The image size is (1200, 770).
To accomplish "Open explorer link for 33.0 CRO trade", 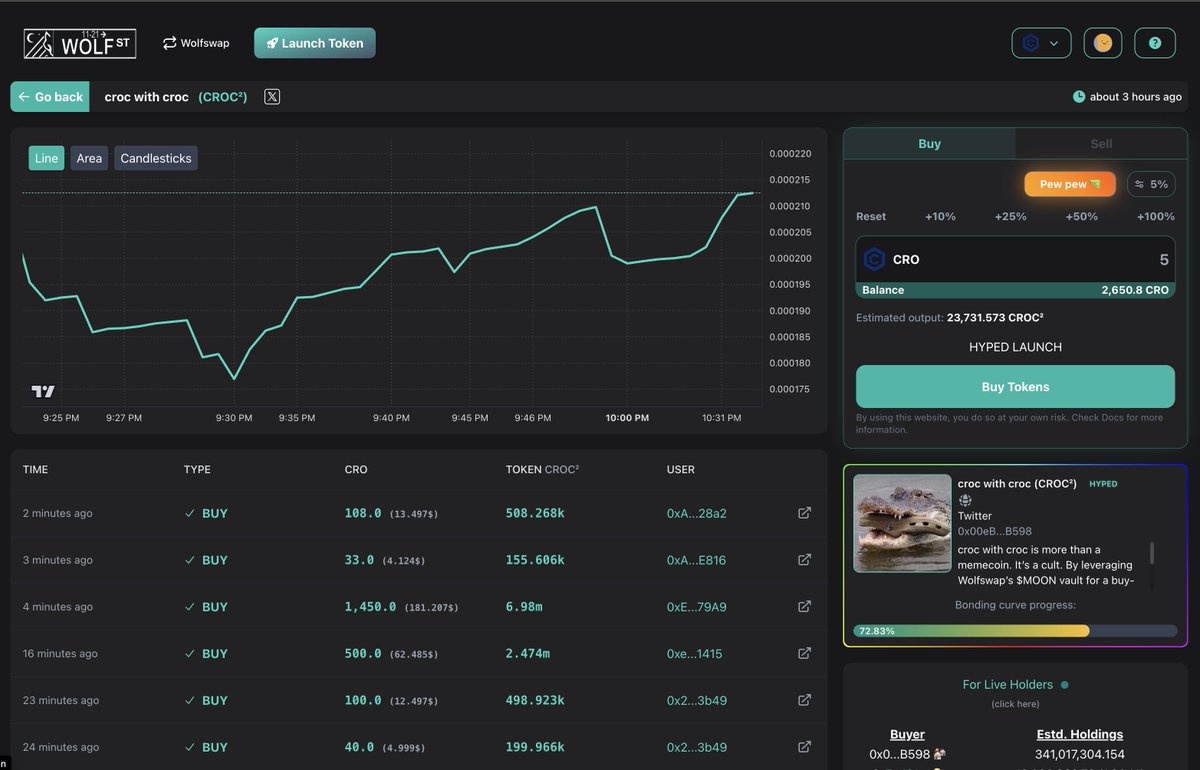I will [x=804, y=560].
